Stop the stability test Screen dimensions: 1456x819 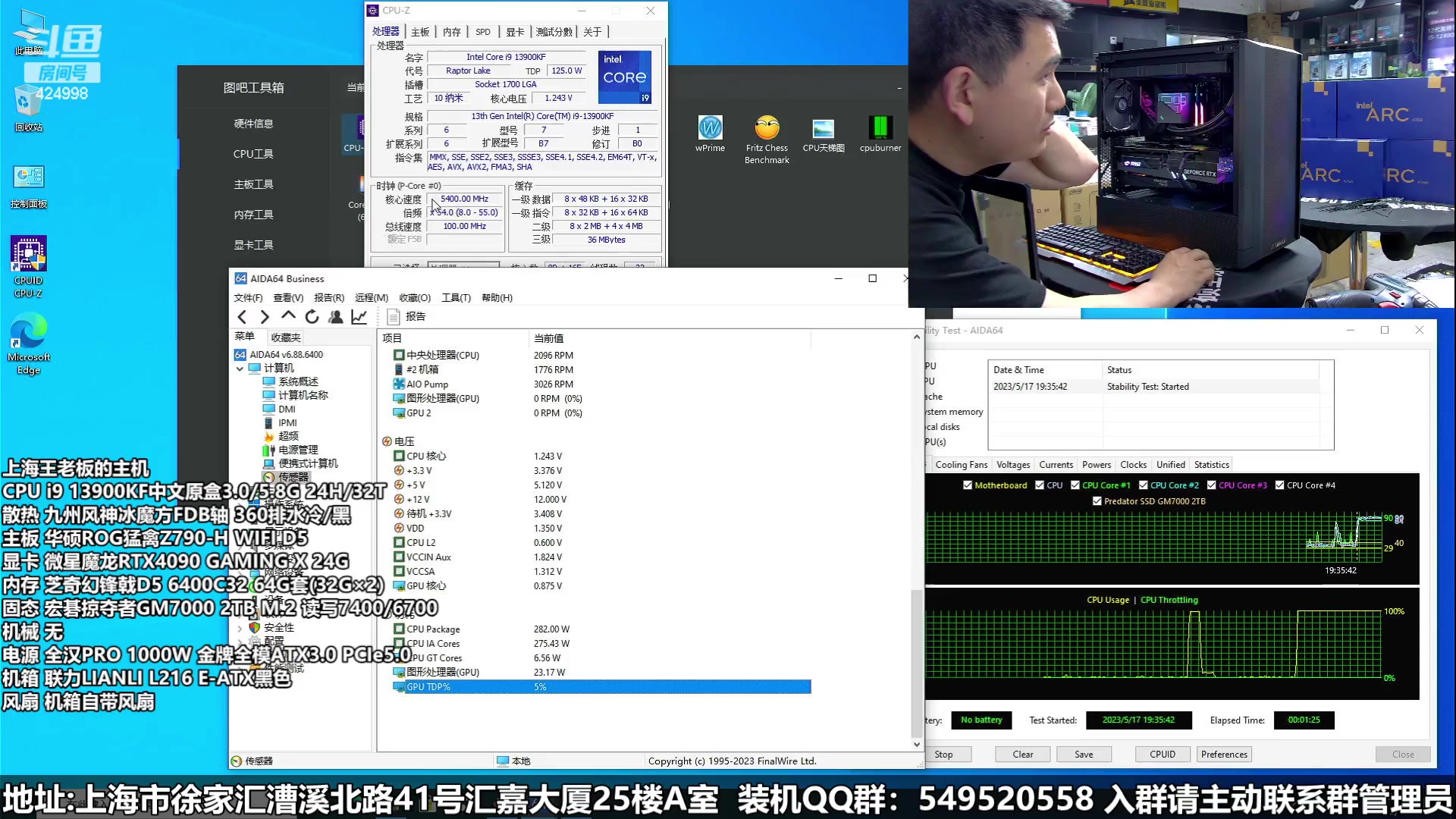(x=943, y=755)
